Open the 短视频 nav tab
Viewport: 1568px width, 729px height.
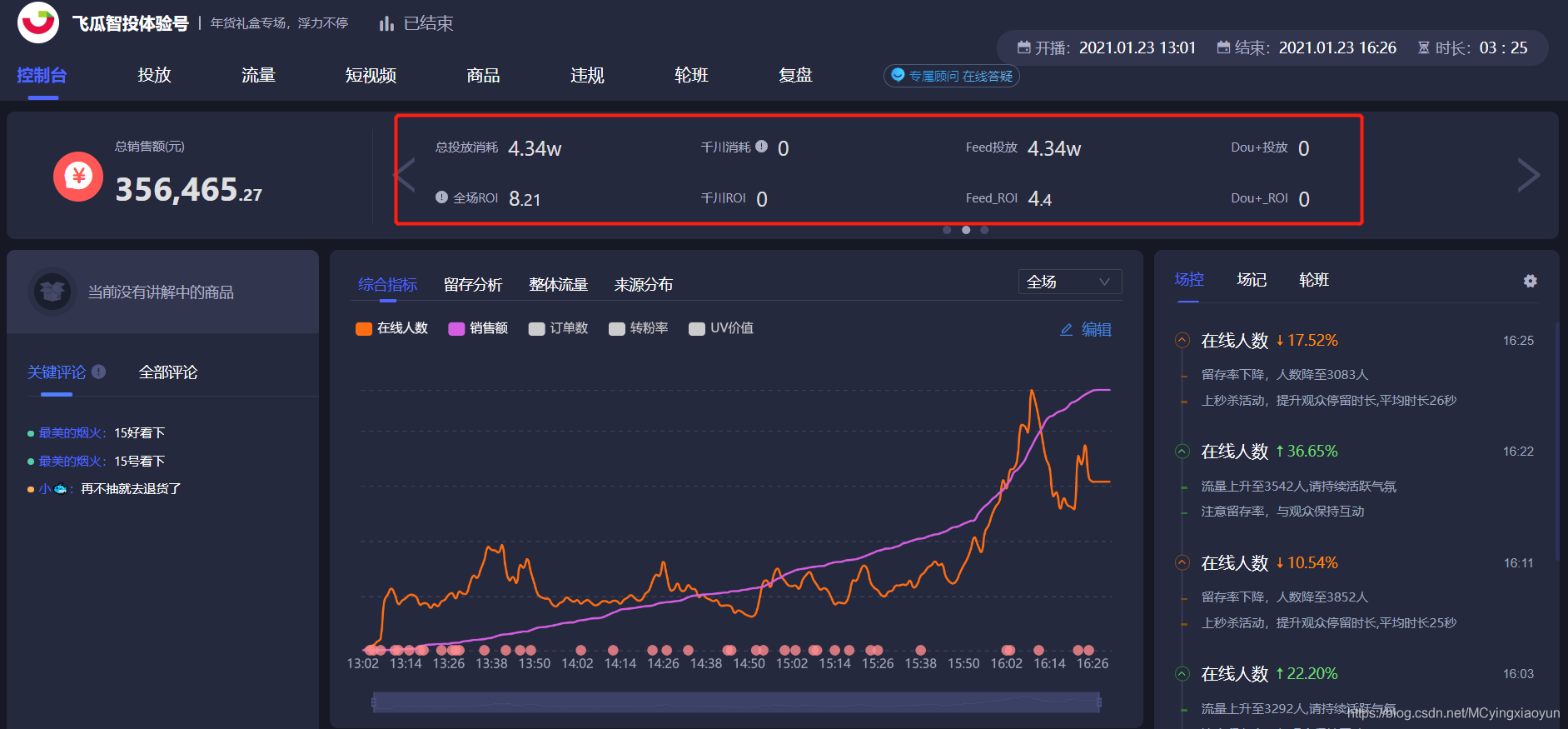[371, 75]
